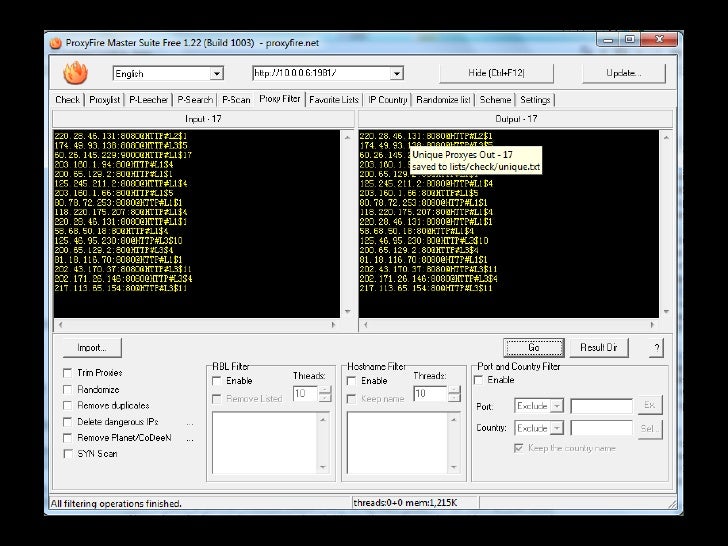The image size is (728, 546).
Task: Click the Go button
Action: pos(533,347)
